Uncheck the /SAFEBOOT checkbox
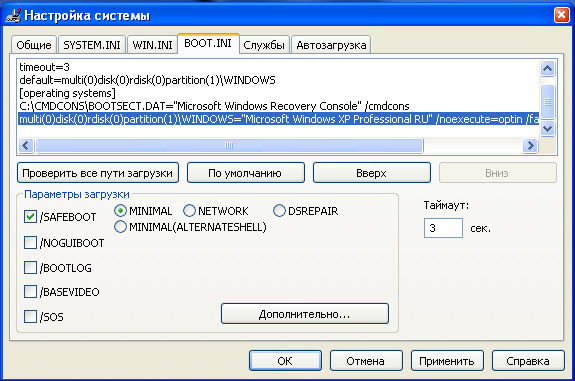Viewport: 575px width, 381px height. coord(30,217)
